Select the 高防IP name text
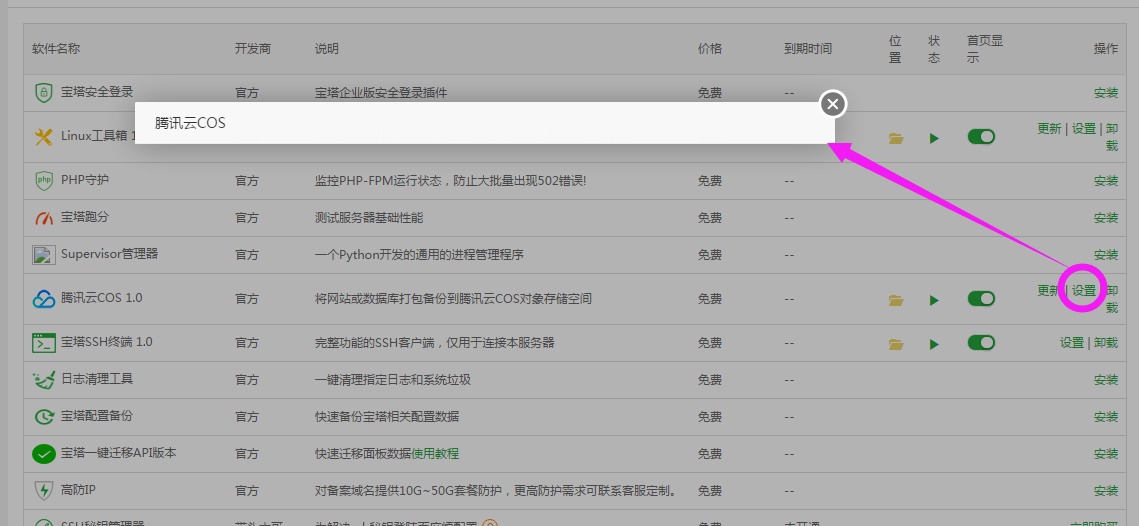The image size is (1139, 526). click(78, 490)
